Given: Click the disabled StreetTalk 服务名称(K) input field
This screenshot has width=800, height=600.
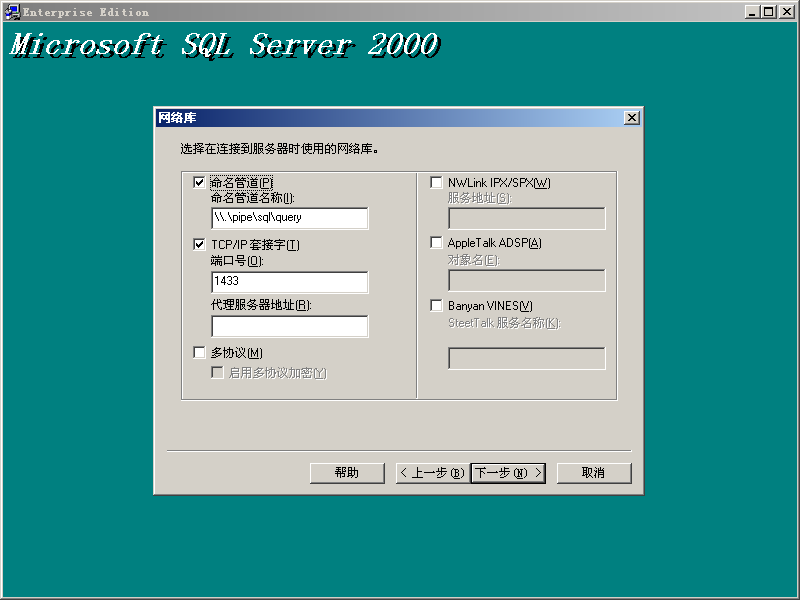Looking at the screenshot, I should pyautogui.click(x=527, y=358).
